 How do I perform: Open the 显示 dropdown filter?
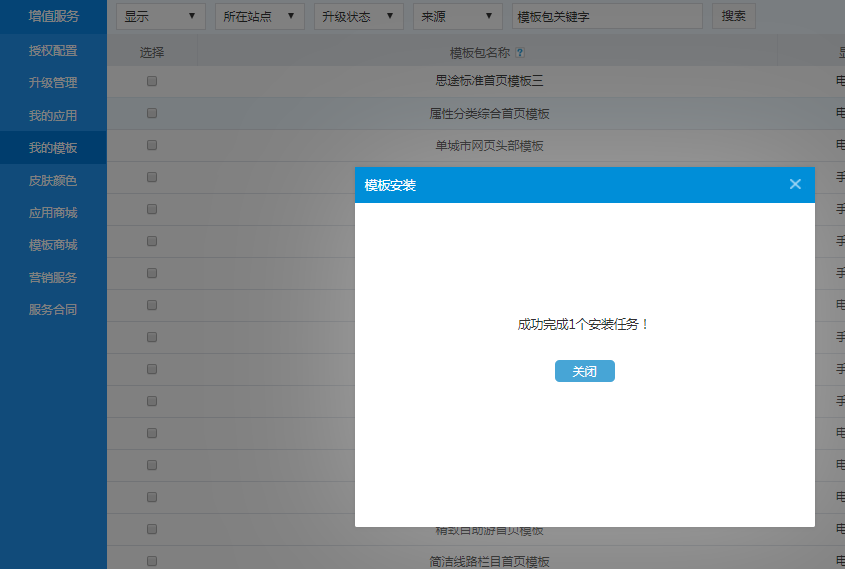161,16
